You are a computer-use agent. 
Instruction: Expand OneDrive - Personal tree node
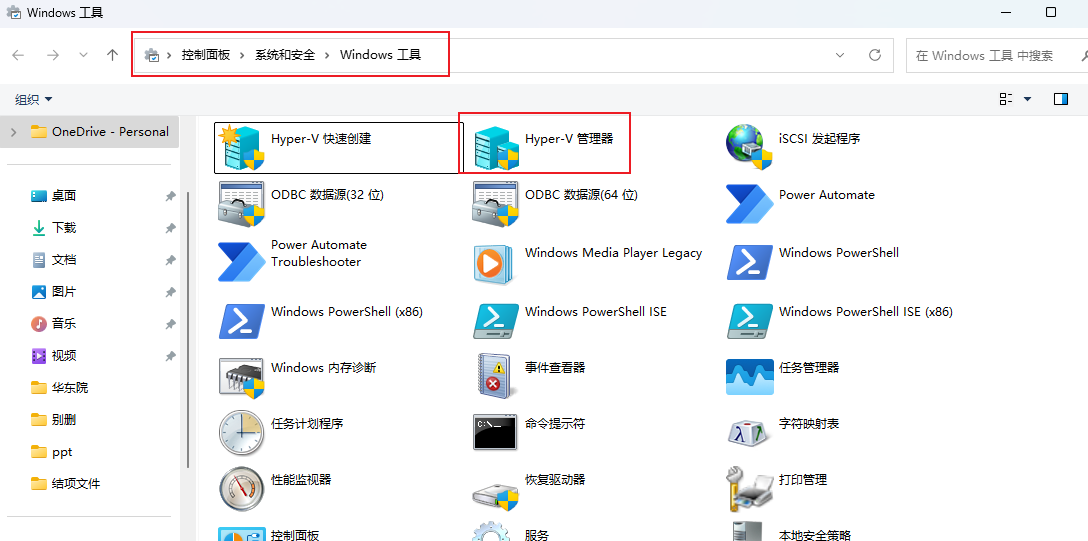[14, 132]
